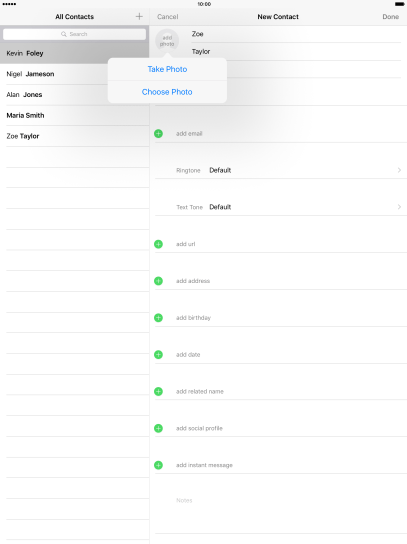Screen dimensions: 407x544
Task: Tap the plus icon to add a contact
Action: pos(139,16)
